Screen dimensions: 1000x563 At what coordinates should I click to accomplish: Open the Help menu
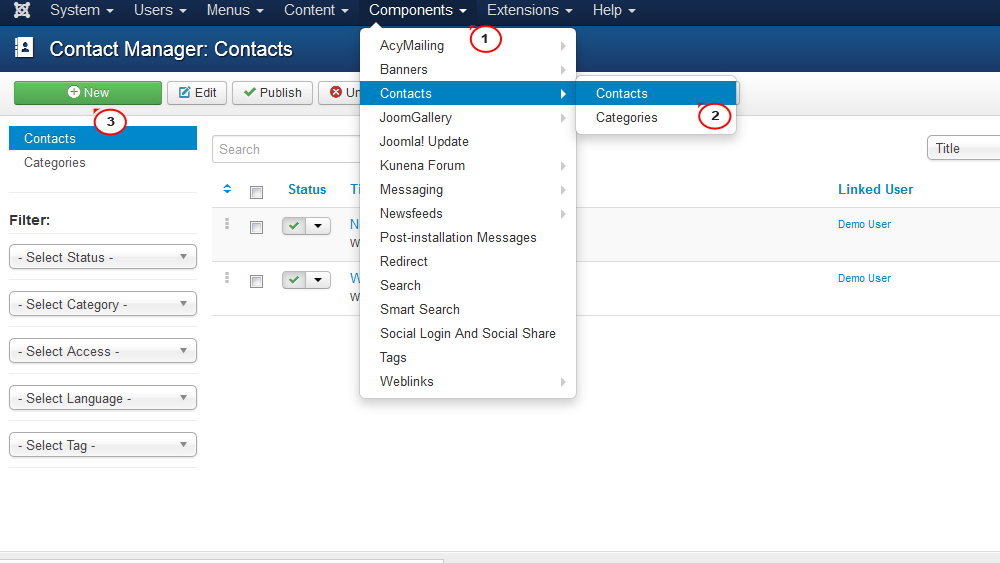point(614,10)
